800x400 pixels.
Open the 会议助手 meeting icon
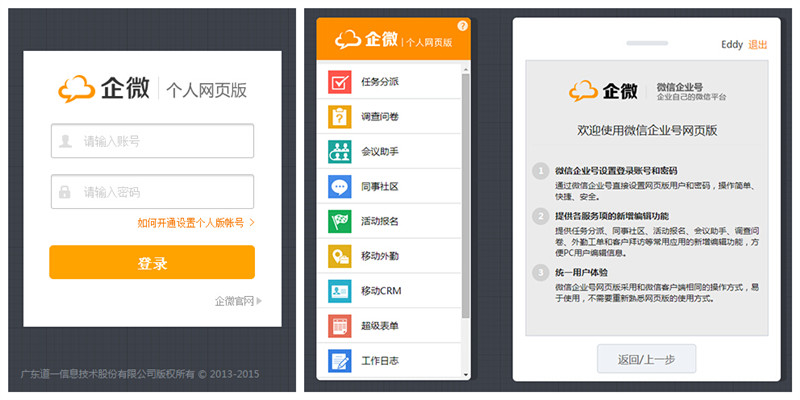pyautogui.click(x=339, y=152)
